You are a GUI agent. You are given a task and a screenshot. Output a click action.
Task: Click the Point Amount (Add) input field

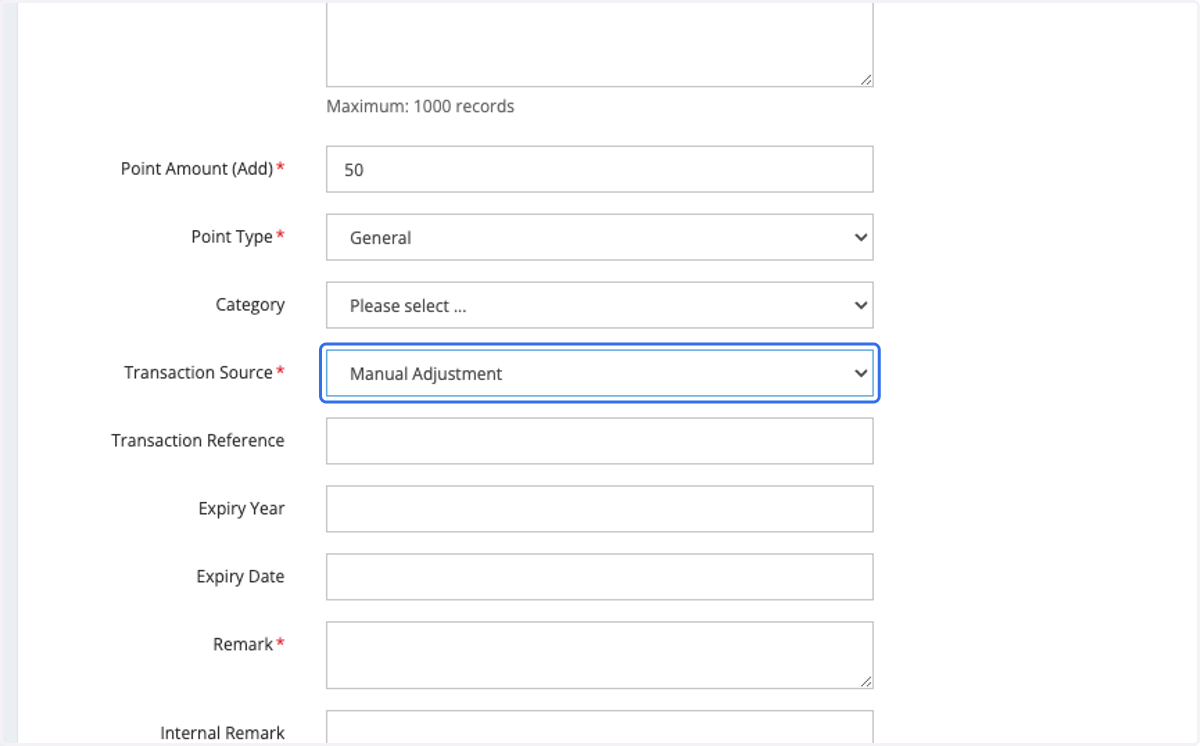(599, 169)
